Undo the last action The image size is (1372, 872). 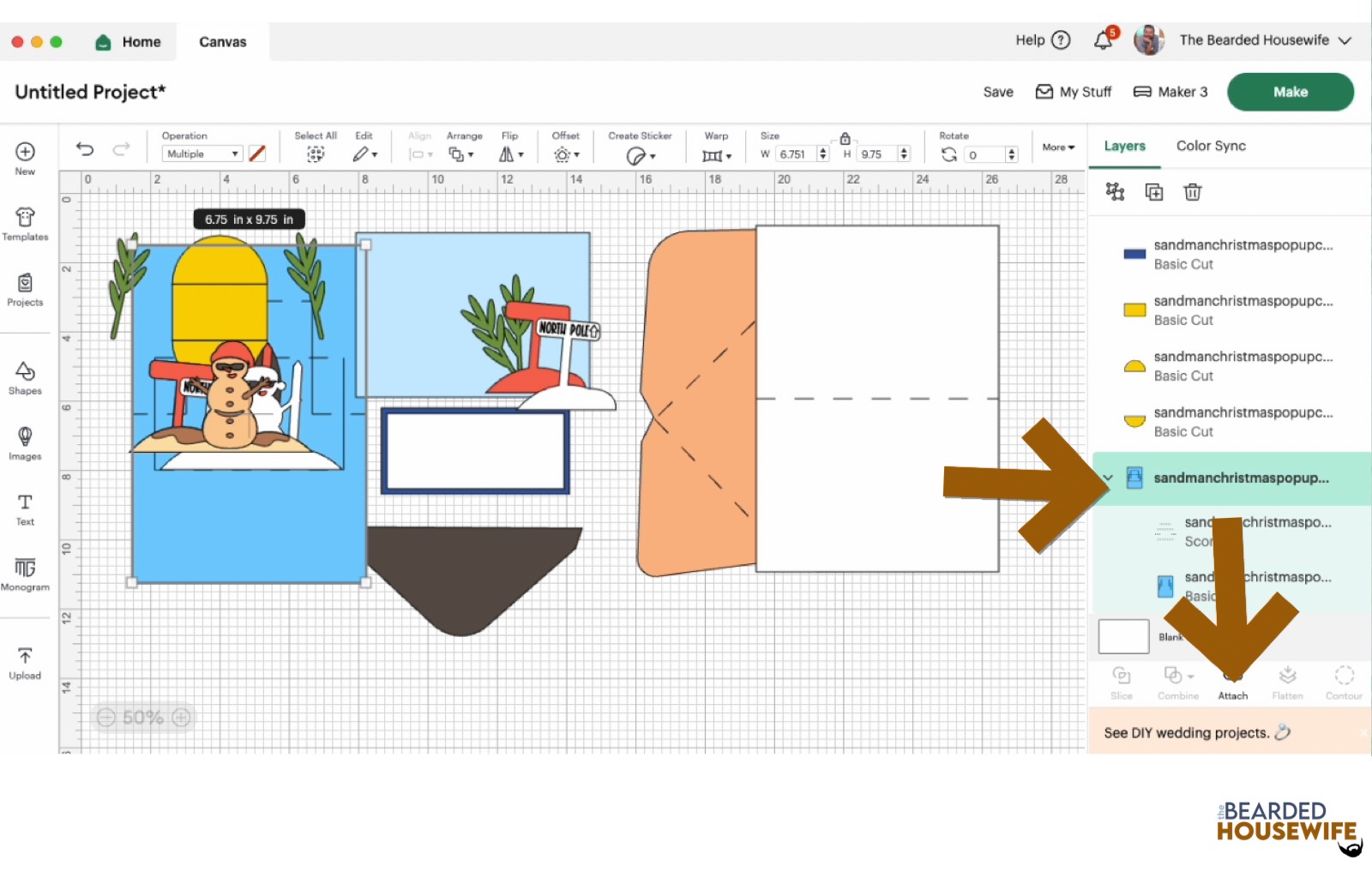[85, 149]
